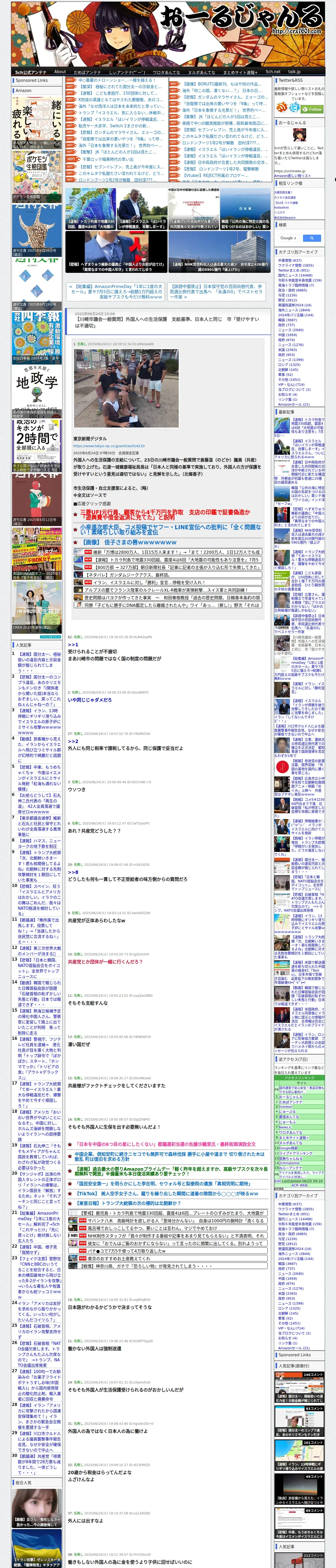336x1568 pixels.
Task: Open category 中東情勢 (637) in sidebar
Action: click(290, 261)
